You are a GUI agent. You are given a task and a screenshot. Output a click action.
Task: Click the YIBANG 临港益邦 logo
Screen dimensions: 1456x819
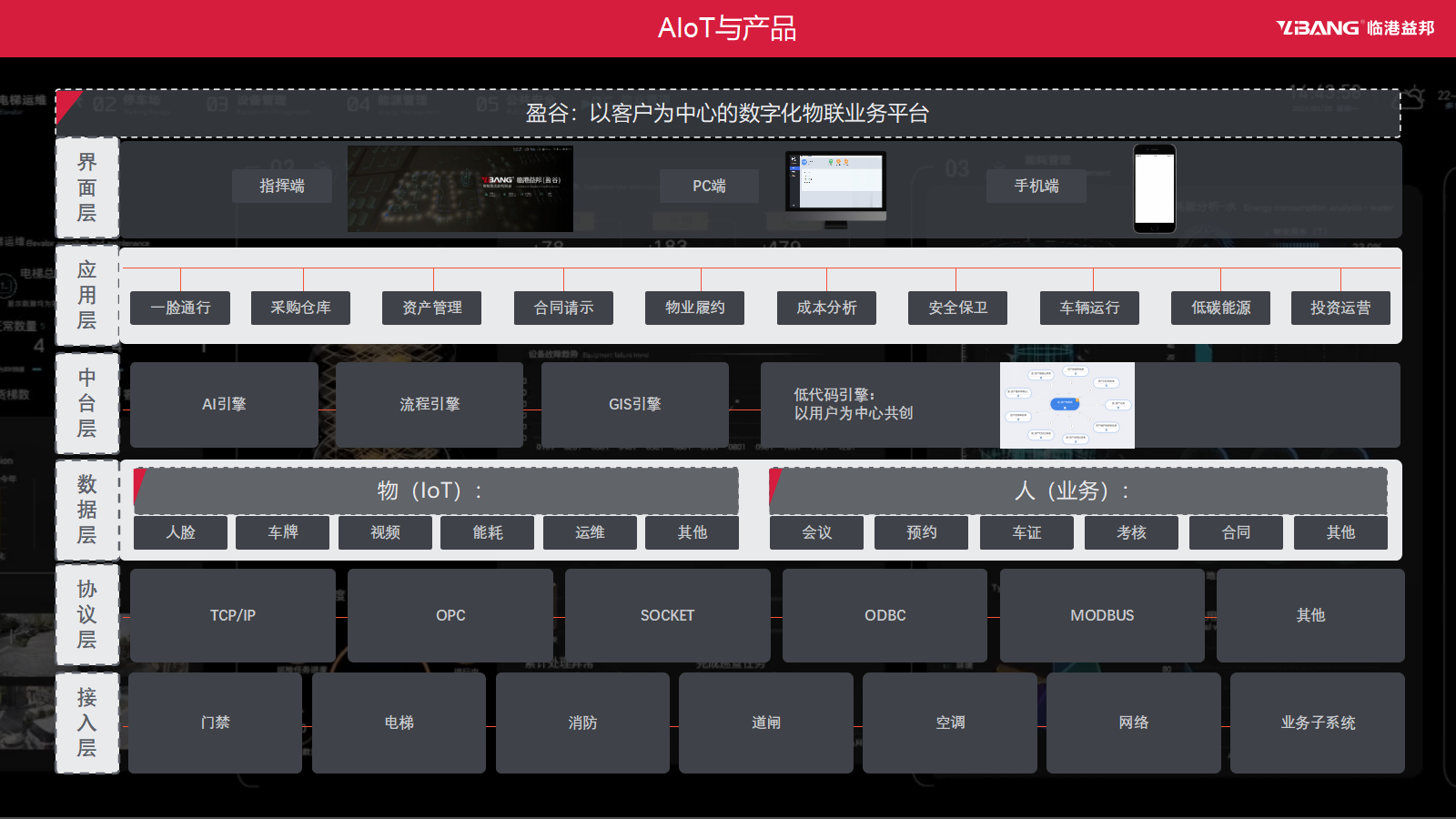pos(1354,28)
